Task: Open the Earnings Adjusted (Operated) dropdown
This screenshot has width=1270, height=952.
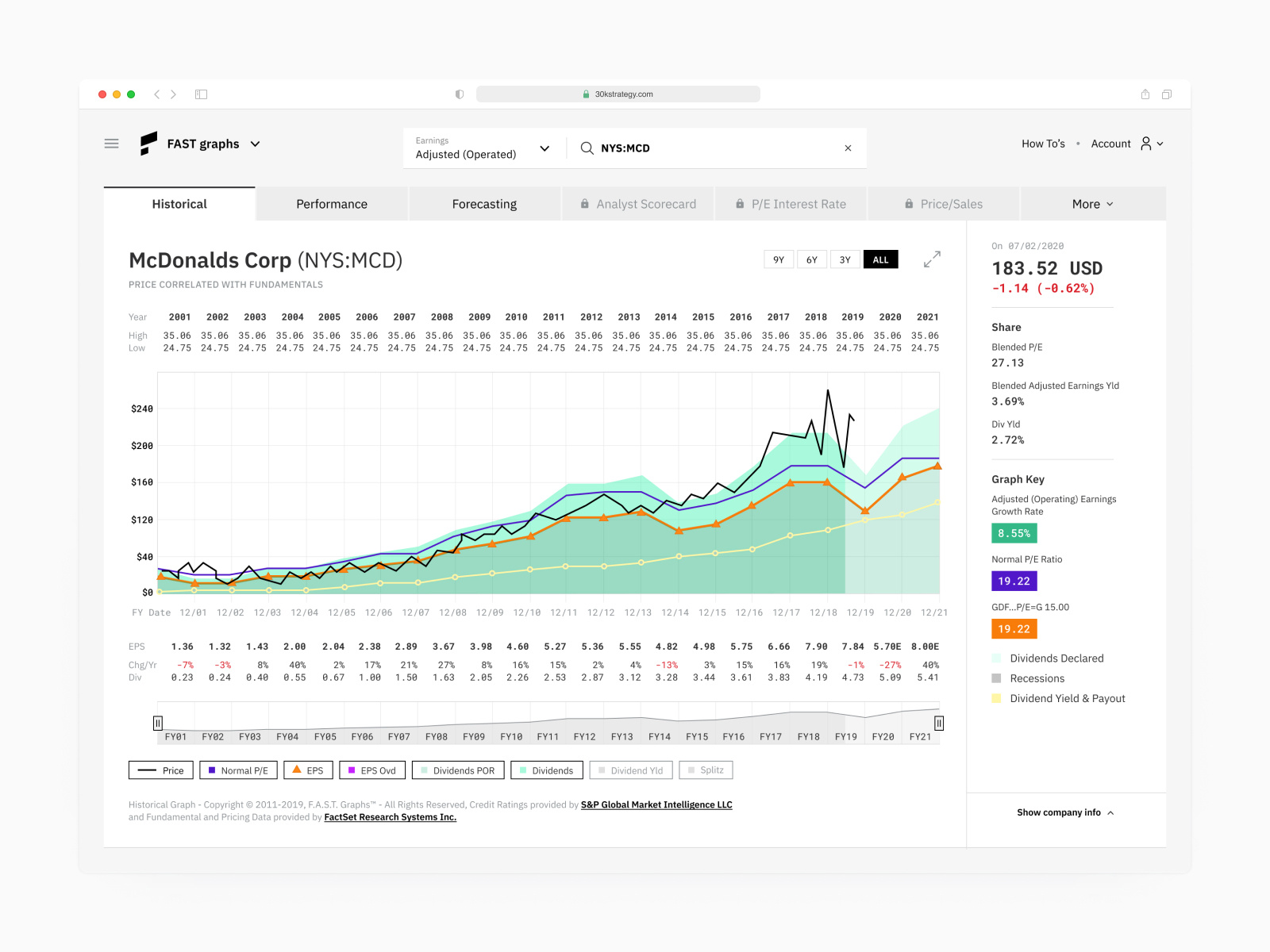Action: pos(482,148)
